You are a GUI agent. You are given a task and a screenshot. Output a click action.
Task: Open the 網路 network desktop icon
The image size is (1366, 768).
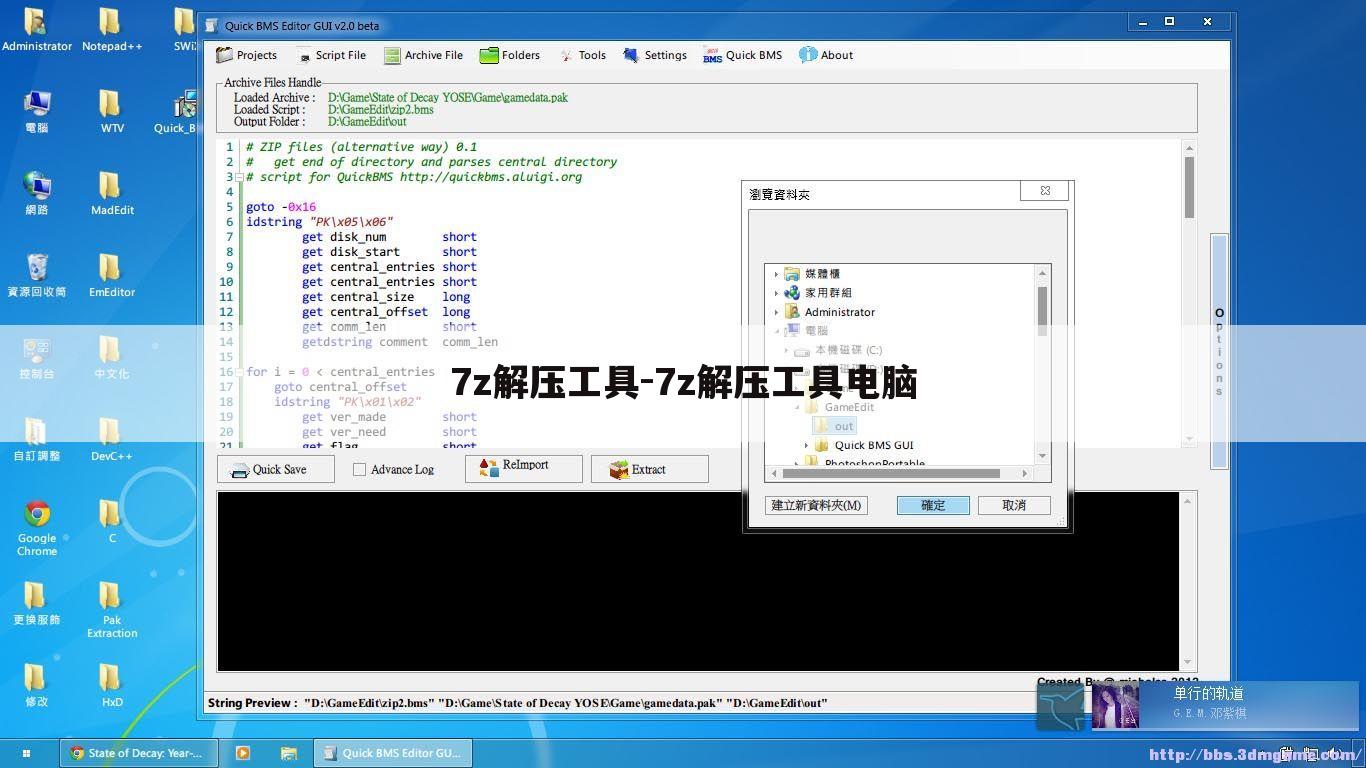(37, 194)
